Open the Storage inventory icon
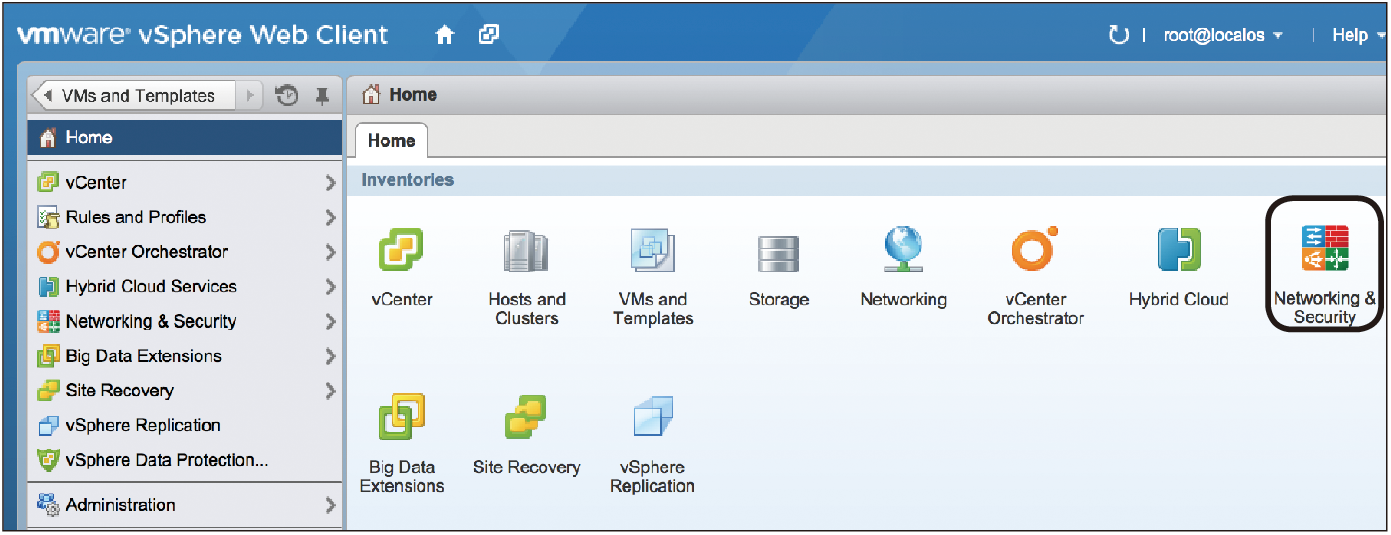Viewport: 1391px width, 535px height. 778,254
